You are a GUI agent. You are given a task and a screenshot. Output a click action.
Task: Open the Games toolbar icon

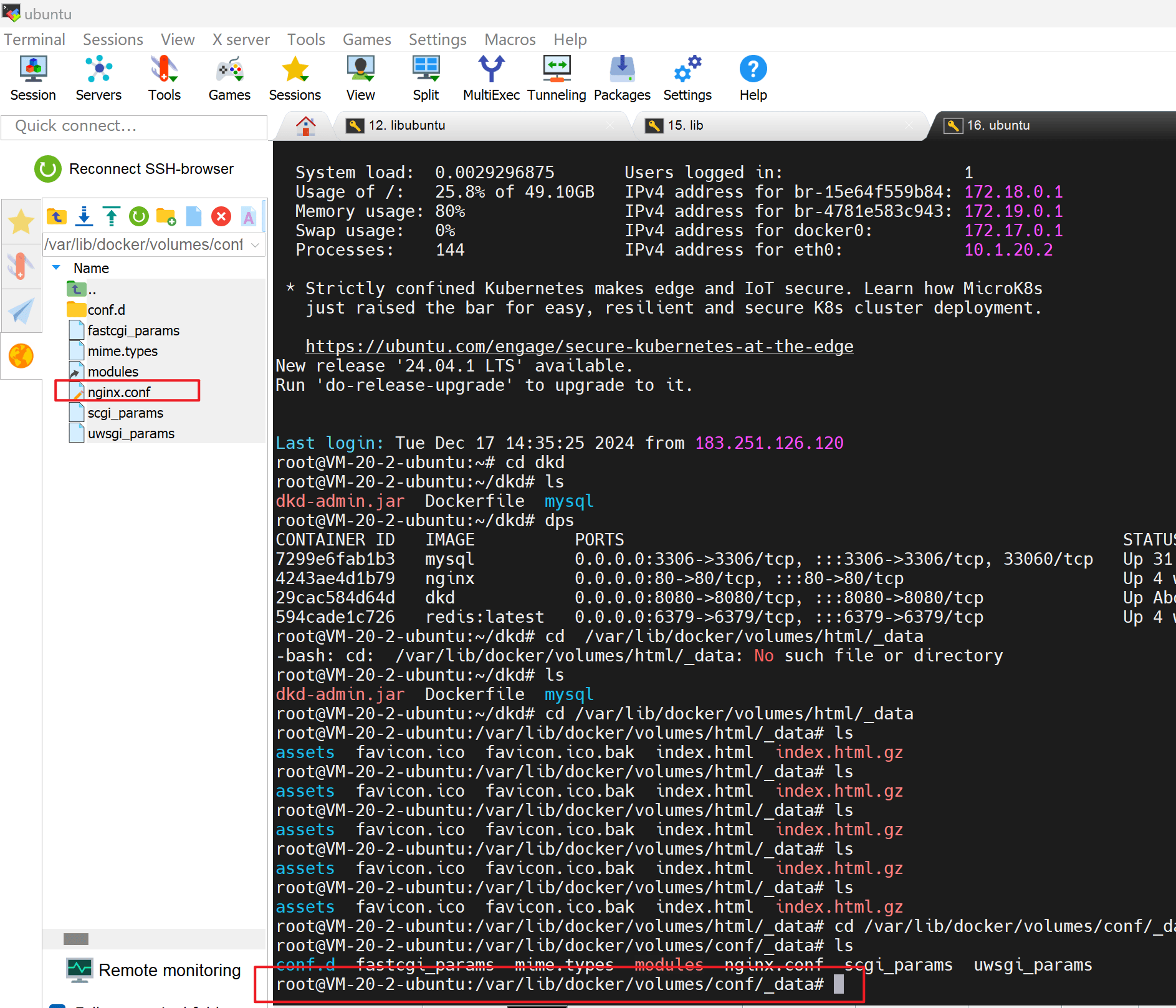(229, 78)
